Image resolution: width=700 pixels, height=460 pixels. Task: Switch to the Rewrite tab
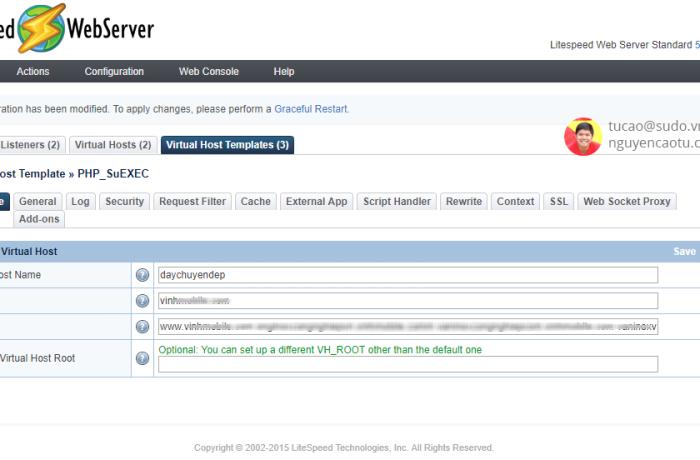(x=464, y=202)
